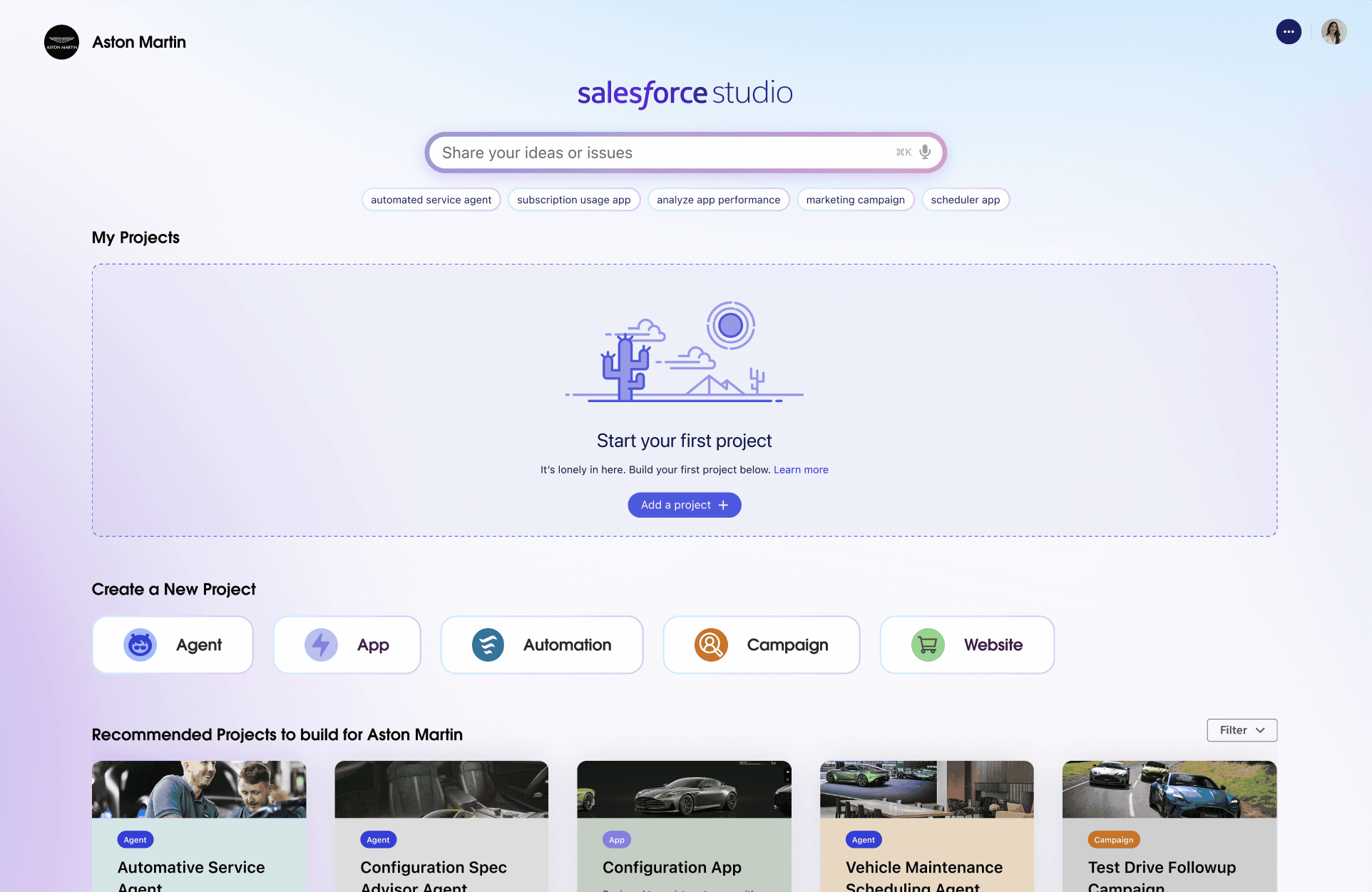Expand the Filter dropdown

pyautogui.click(x=1242, y=730)
